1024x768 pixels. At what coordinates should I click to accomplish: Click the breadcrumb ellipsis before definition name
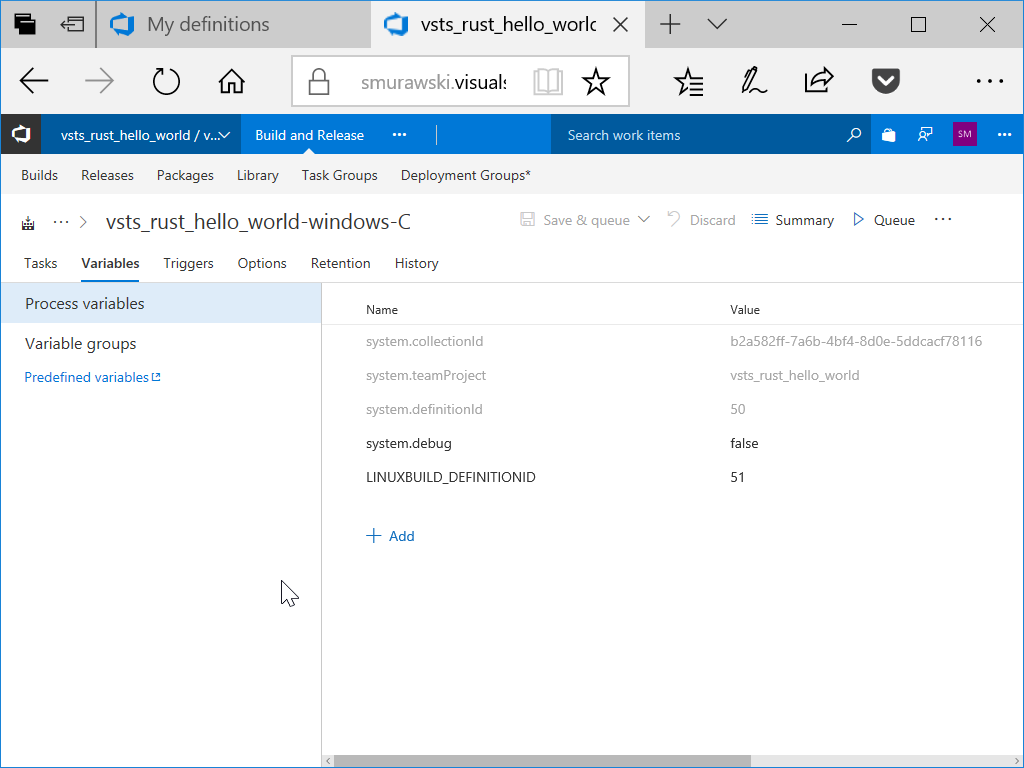click(61, 222)
